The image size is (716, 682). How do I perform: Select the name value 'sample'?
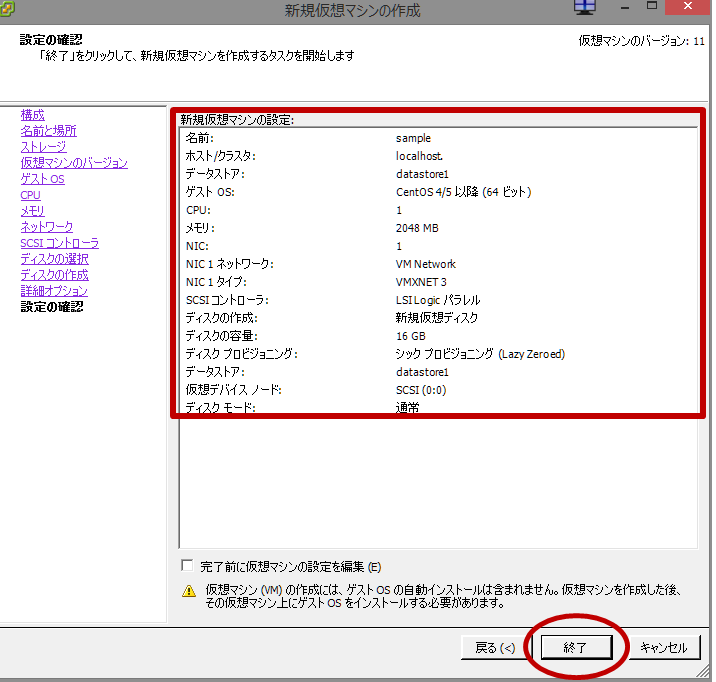click(413, 138)
